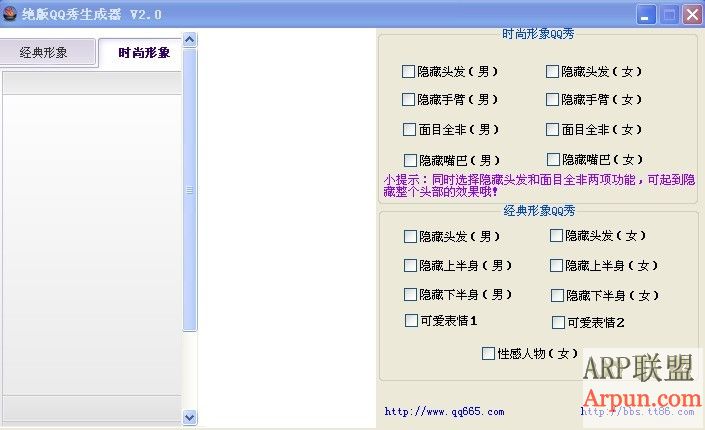Check the 面目全非(女) option
Image resolution: width=705 pixels, height=430 pixels.
pos(552,130)
